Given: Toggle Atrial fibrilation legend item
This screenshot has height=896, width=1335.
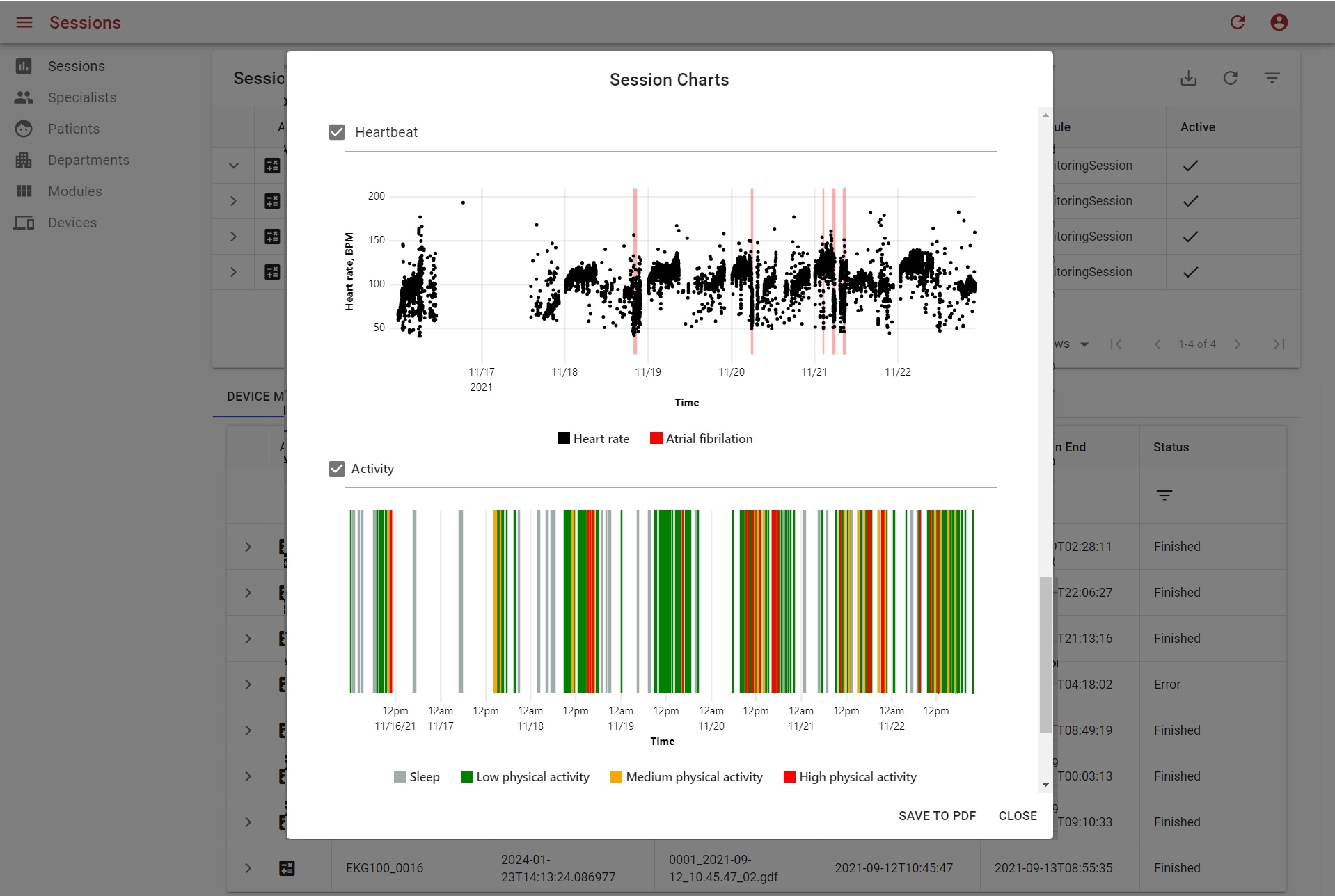Looking at the screenshot, I should click(701, 439).
